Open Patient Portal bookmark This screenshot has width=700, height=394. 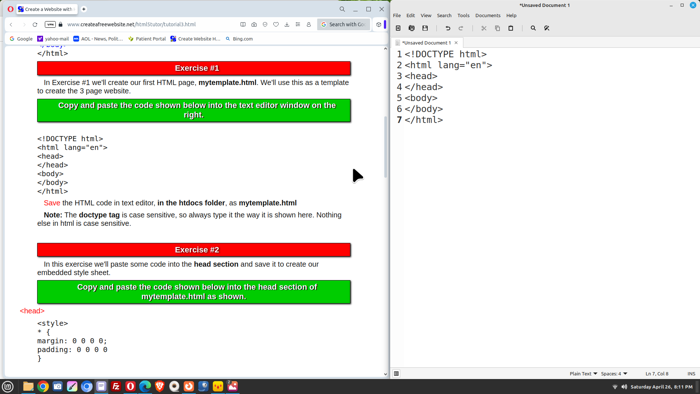tap(147, 39)
